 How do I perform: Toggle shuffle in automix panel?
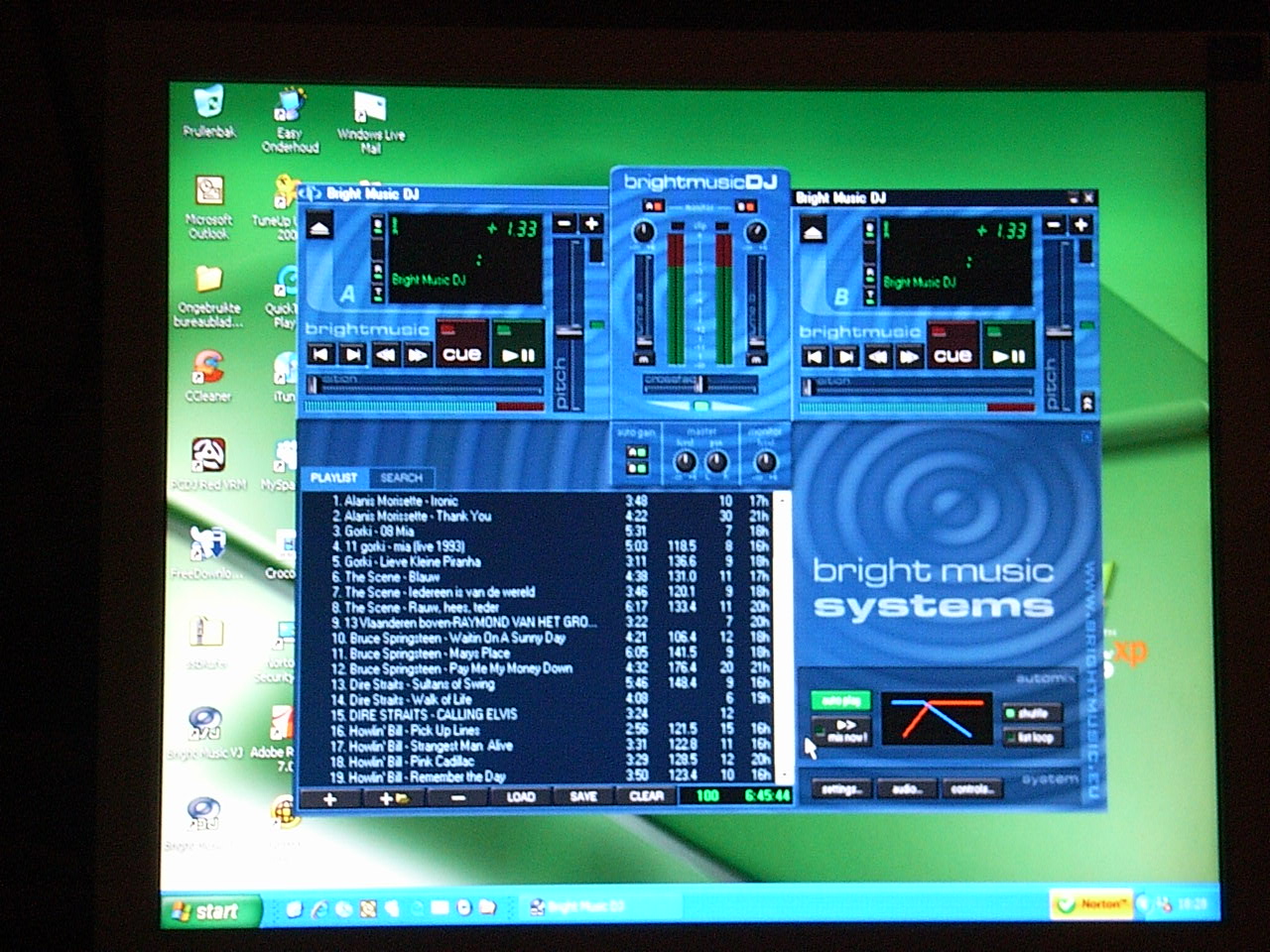click(x=1031, y=713)
